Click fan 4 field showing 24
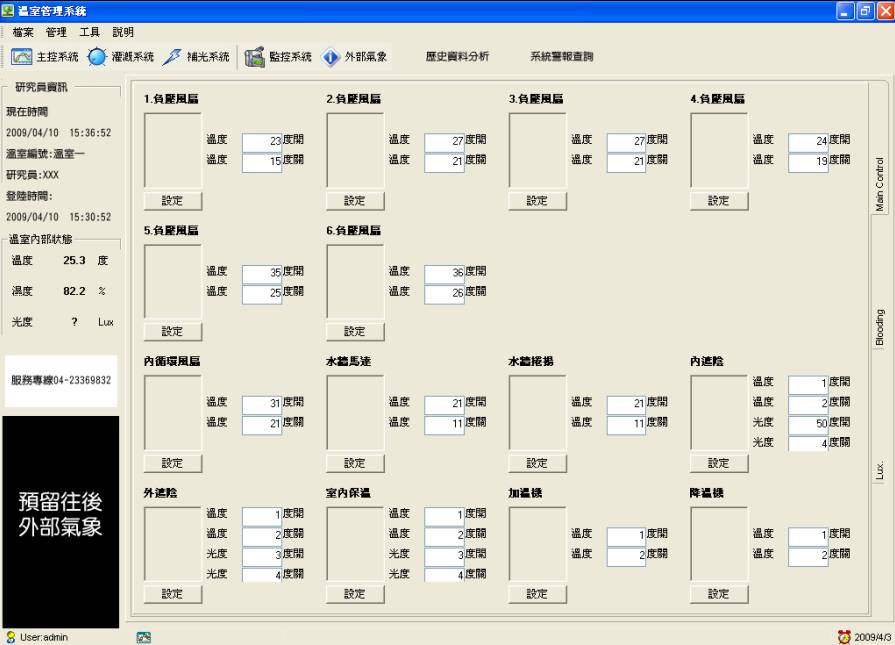This screenshot has height=645, width=895. click(x=808, y=142)
